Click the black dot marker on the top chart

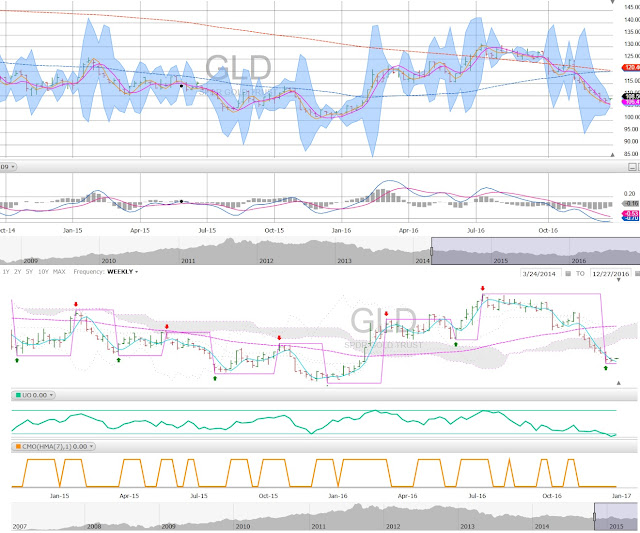182,86
